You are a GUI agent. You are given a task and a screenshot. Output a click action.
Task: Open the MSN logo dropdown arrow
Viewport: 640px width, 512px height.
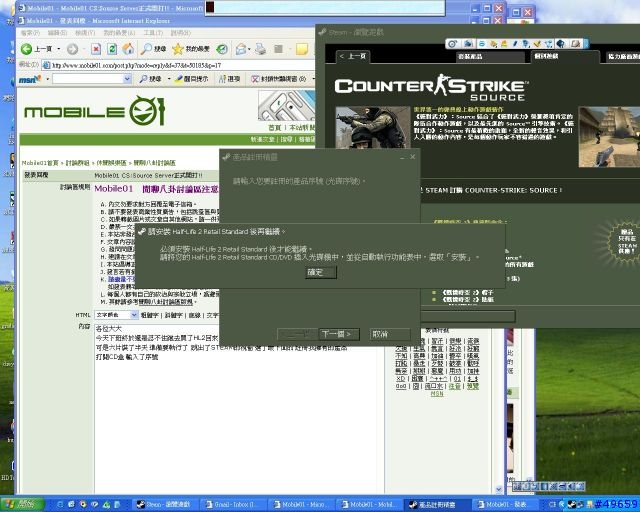(47, 79)
